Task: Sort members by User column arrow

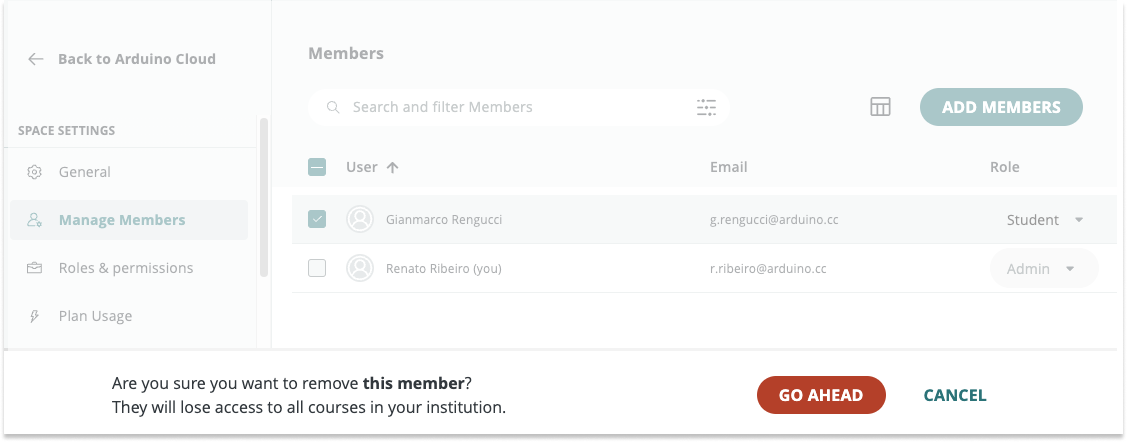Action: [x=393, y=167]
